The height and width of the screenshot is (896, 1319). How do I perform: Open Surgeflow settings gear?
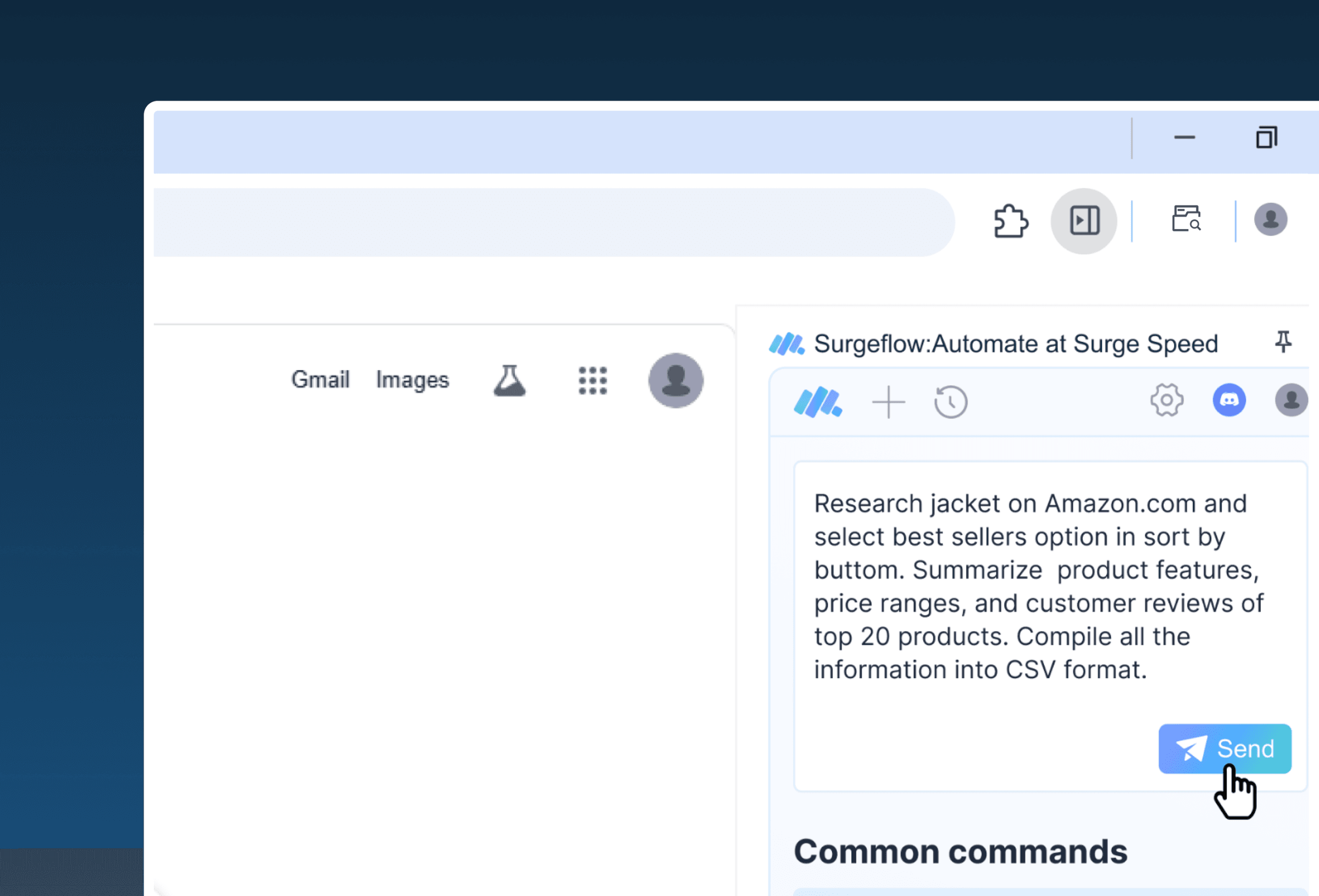pyautogui.click(x=1166, y=400)
